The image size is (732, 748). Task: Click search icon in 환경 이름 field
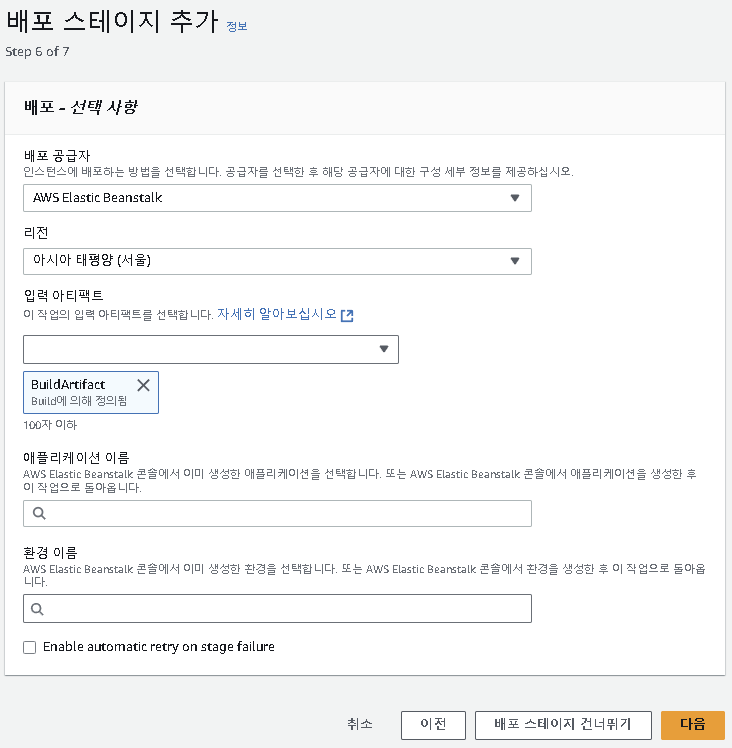tap(37, 609)
